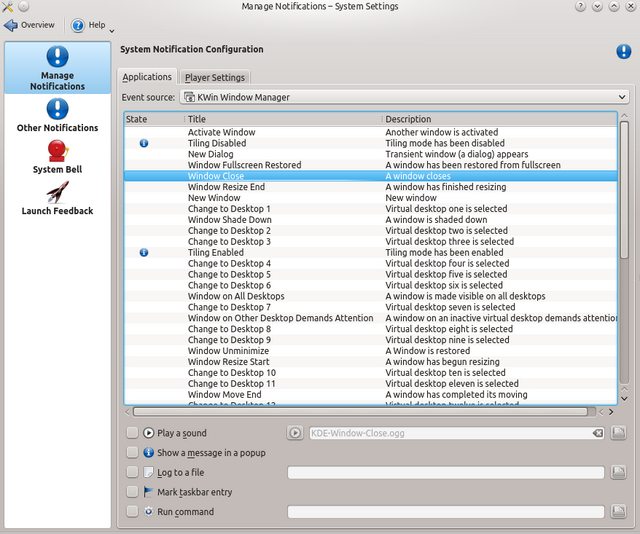Enable Show a message in a popup
640x534 pixels.
pyautogui.click(x=132, y=452)
